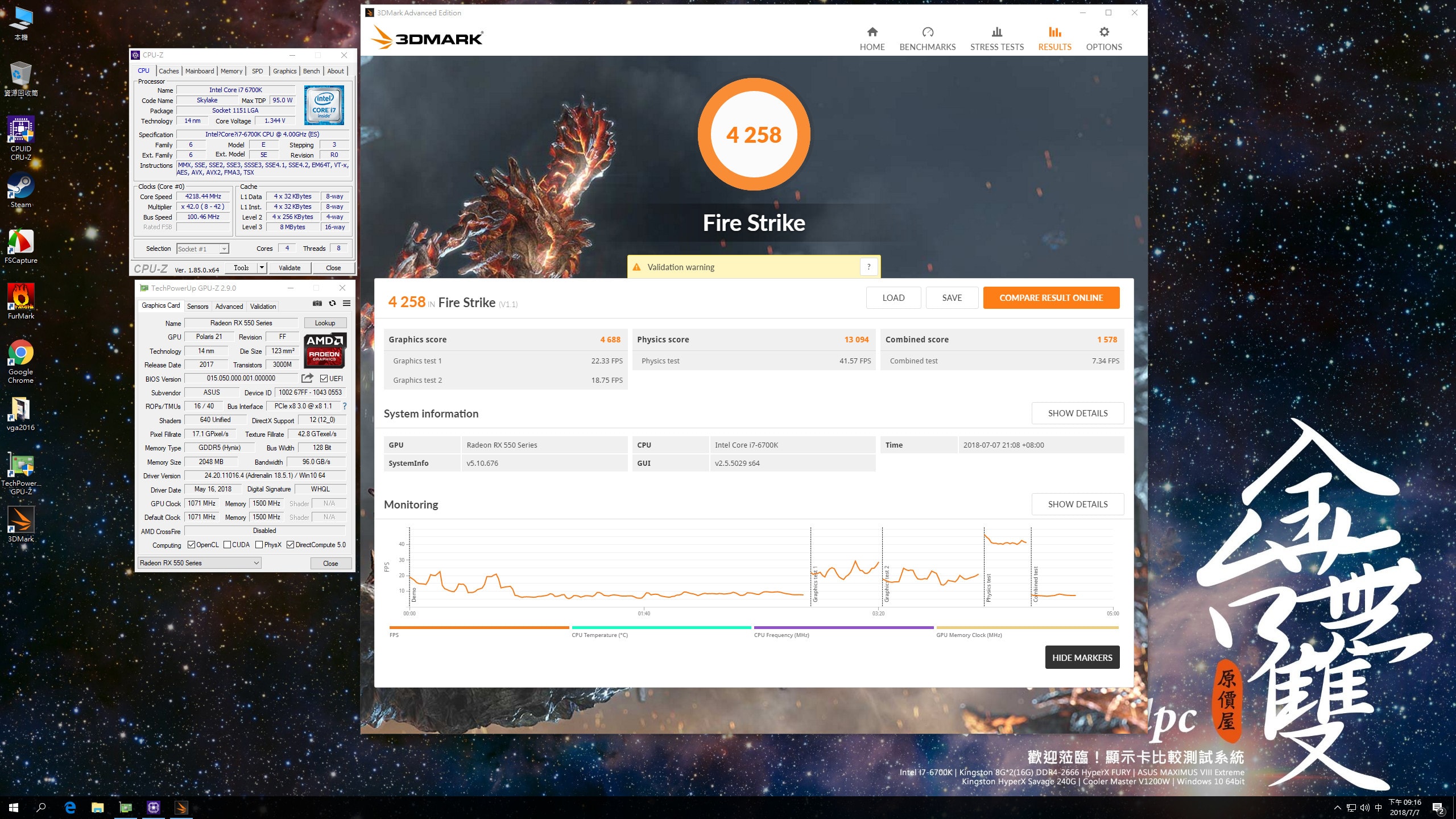Open the Socket #1 selection dropdown in CPU-Z

point(202,249)
